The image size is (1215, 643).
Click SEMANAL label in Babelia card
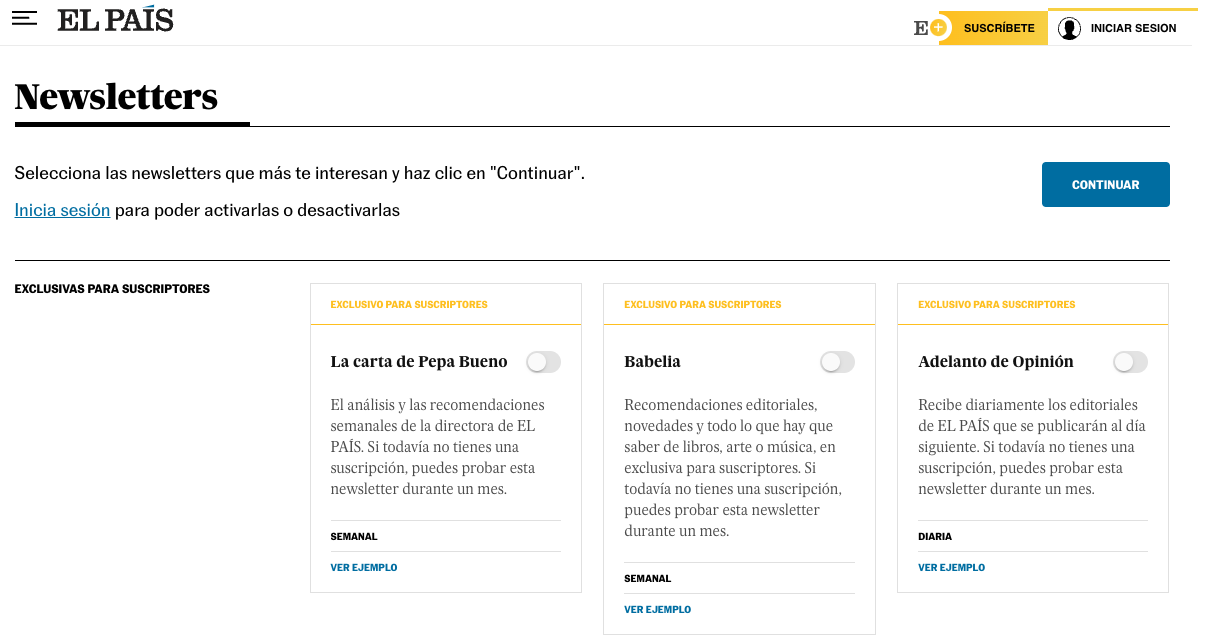pyautogui.click(x=647, y=579)
